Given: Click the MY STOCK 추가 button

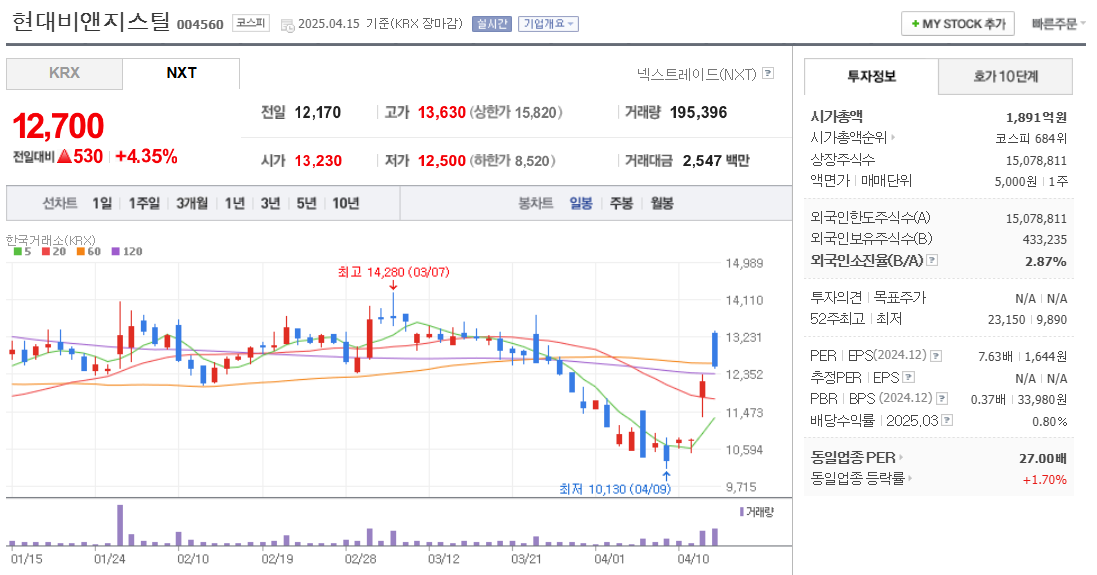Looking at the screenshot, I should tap(958, 24).
